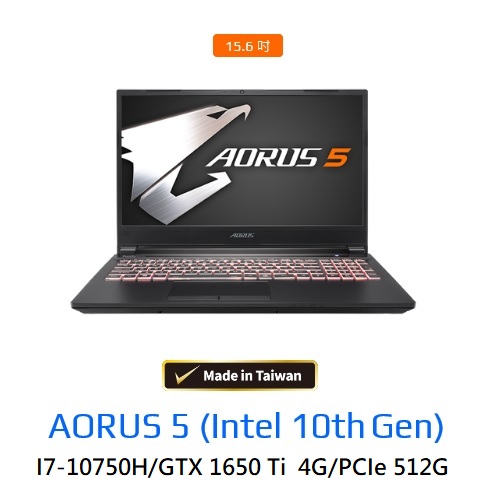500x500 pixels.
Task: Click the webcam at the top of the bezel
Action: click(242, 92)
